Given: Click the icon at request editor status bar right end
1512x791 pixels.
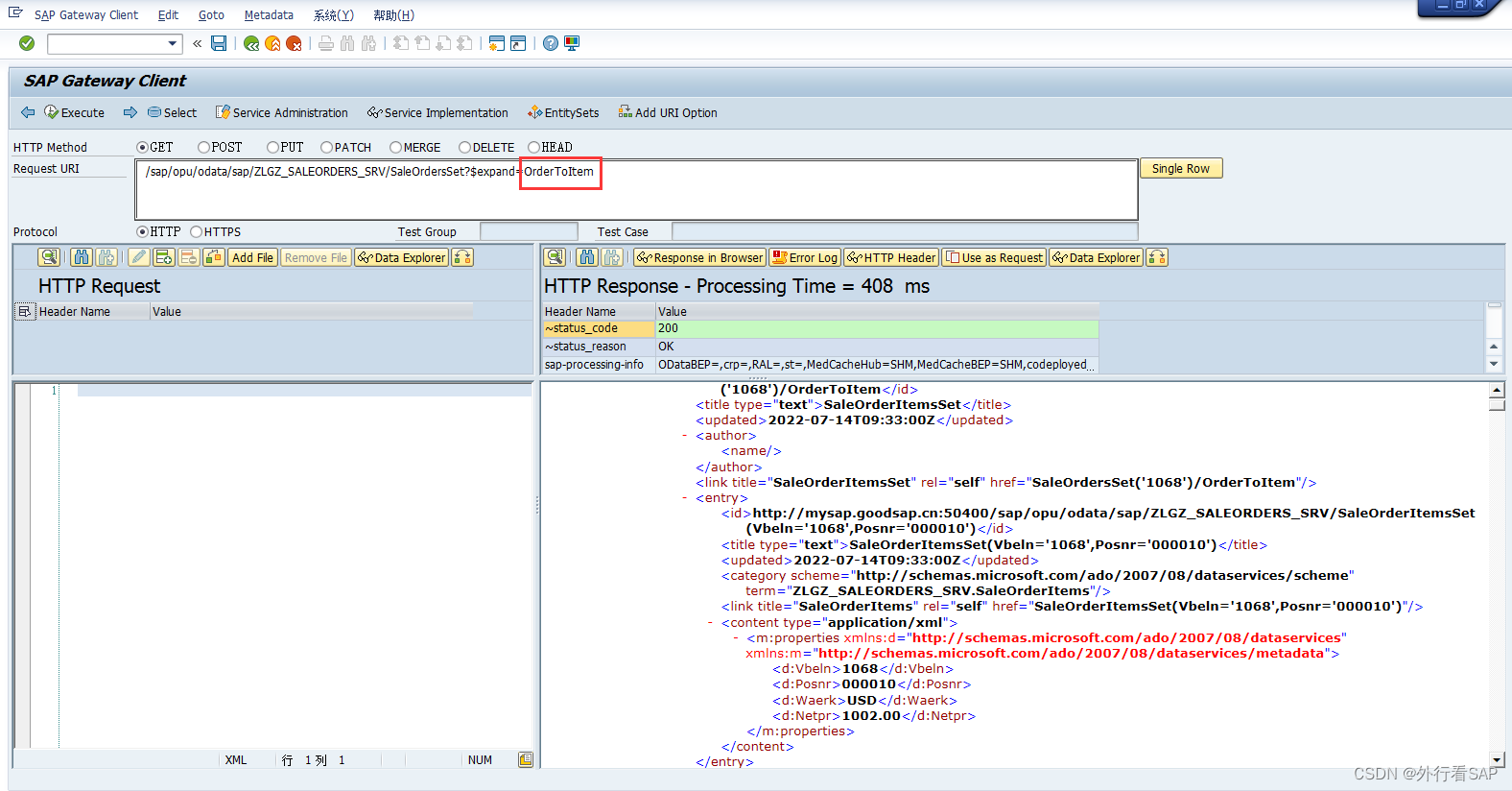Looking at the screenshot, I should [x=526, y=760].
